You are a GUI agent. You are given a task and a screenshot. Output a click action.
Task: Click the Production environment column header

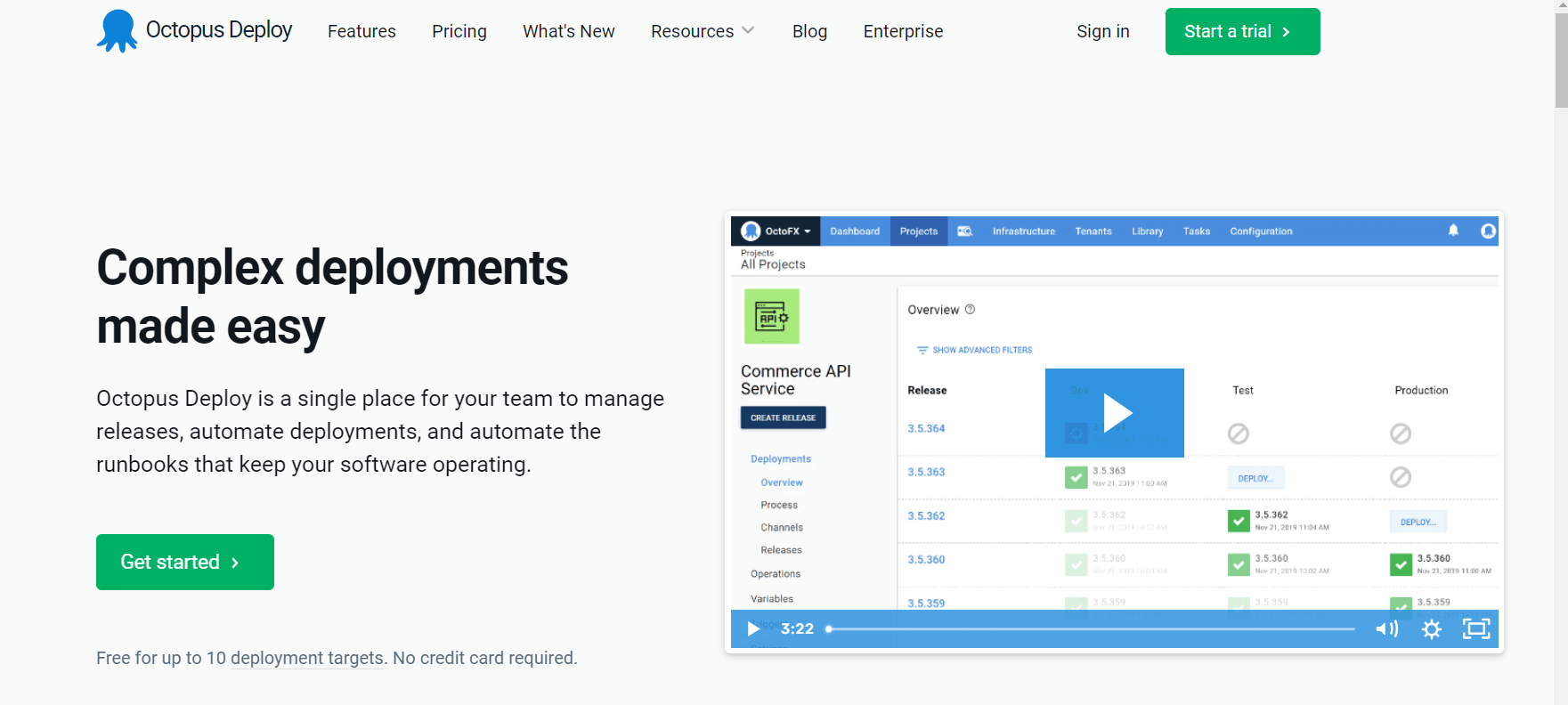point(1421,391)
